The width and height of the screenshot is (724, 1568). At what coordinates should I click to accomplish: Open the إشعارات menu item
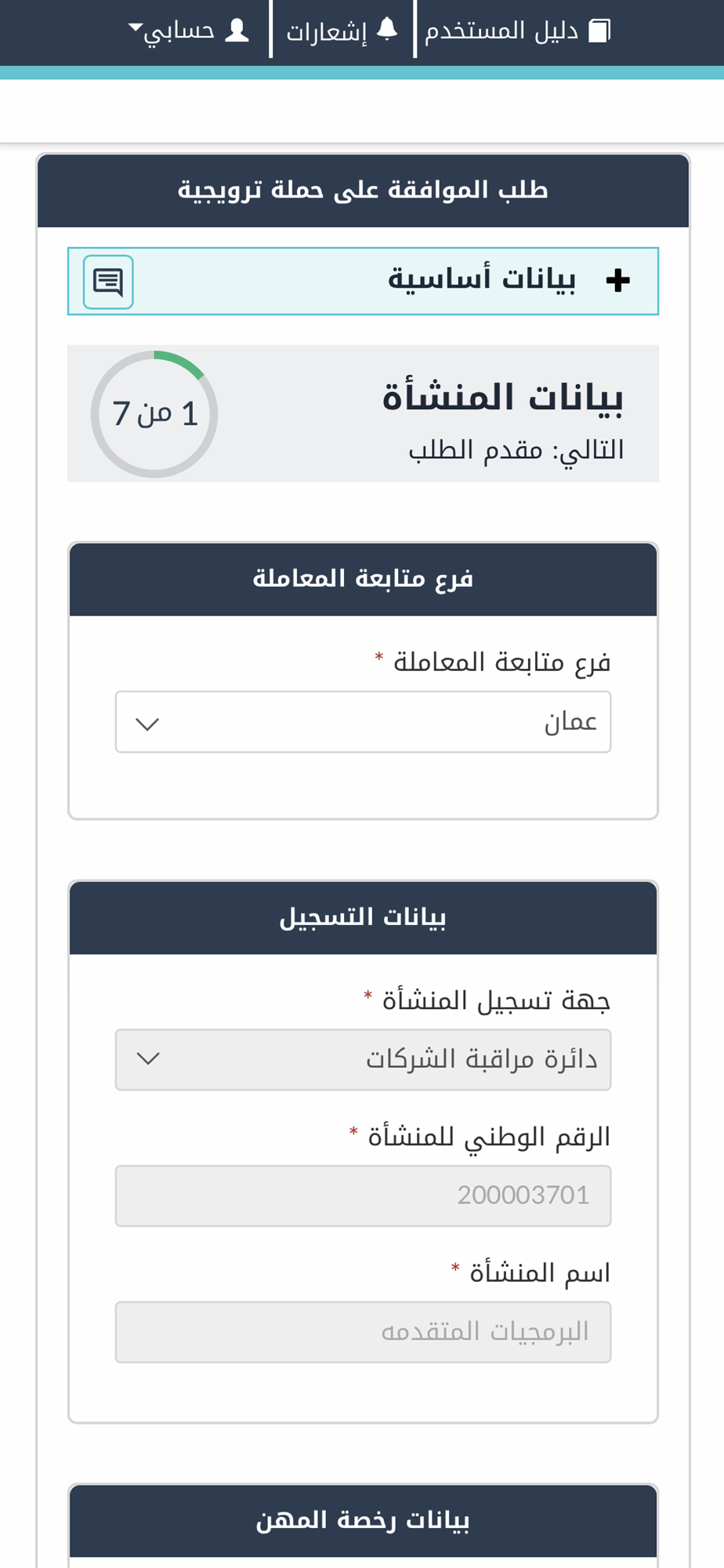(342, 31)
